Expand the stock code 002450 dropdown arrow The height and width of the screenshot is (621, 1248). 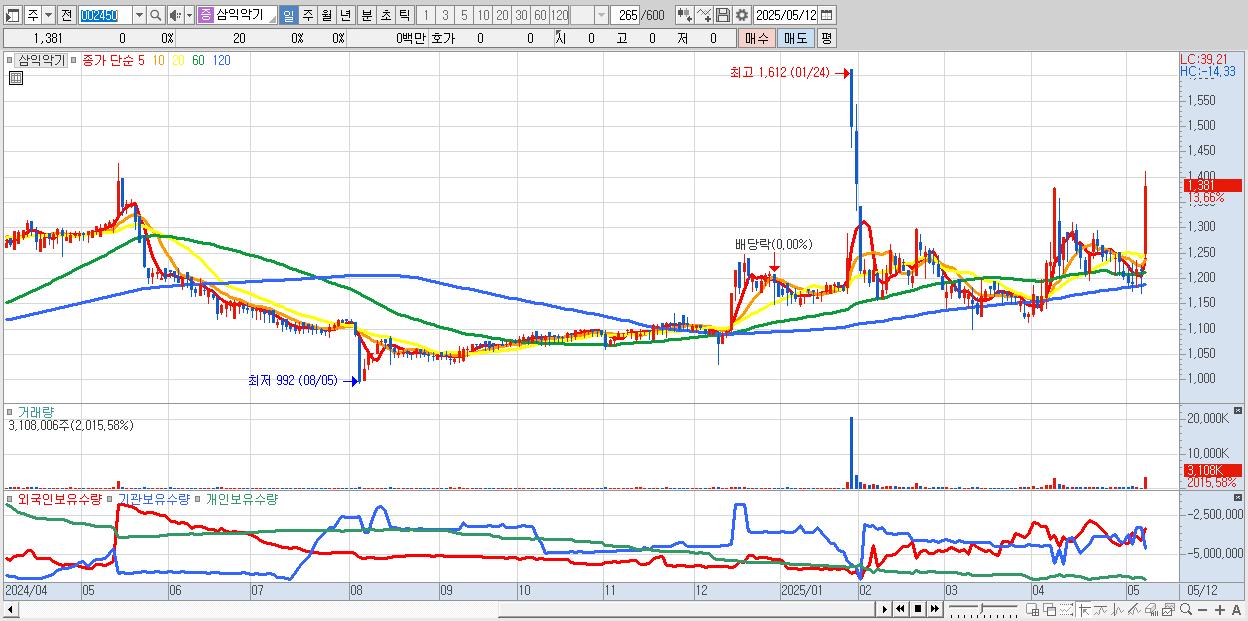point(139,15)
